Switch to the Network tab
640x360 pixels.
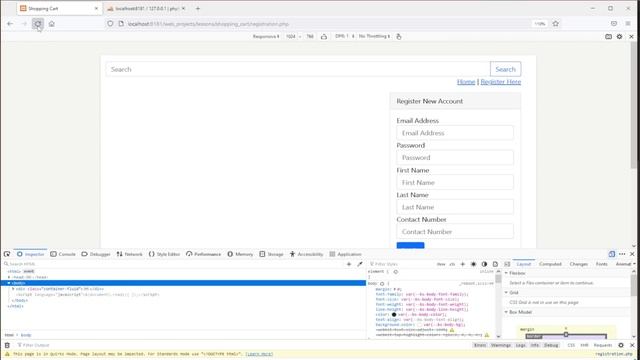(x=129, y=254)
